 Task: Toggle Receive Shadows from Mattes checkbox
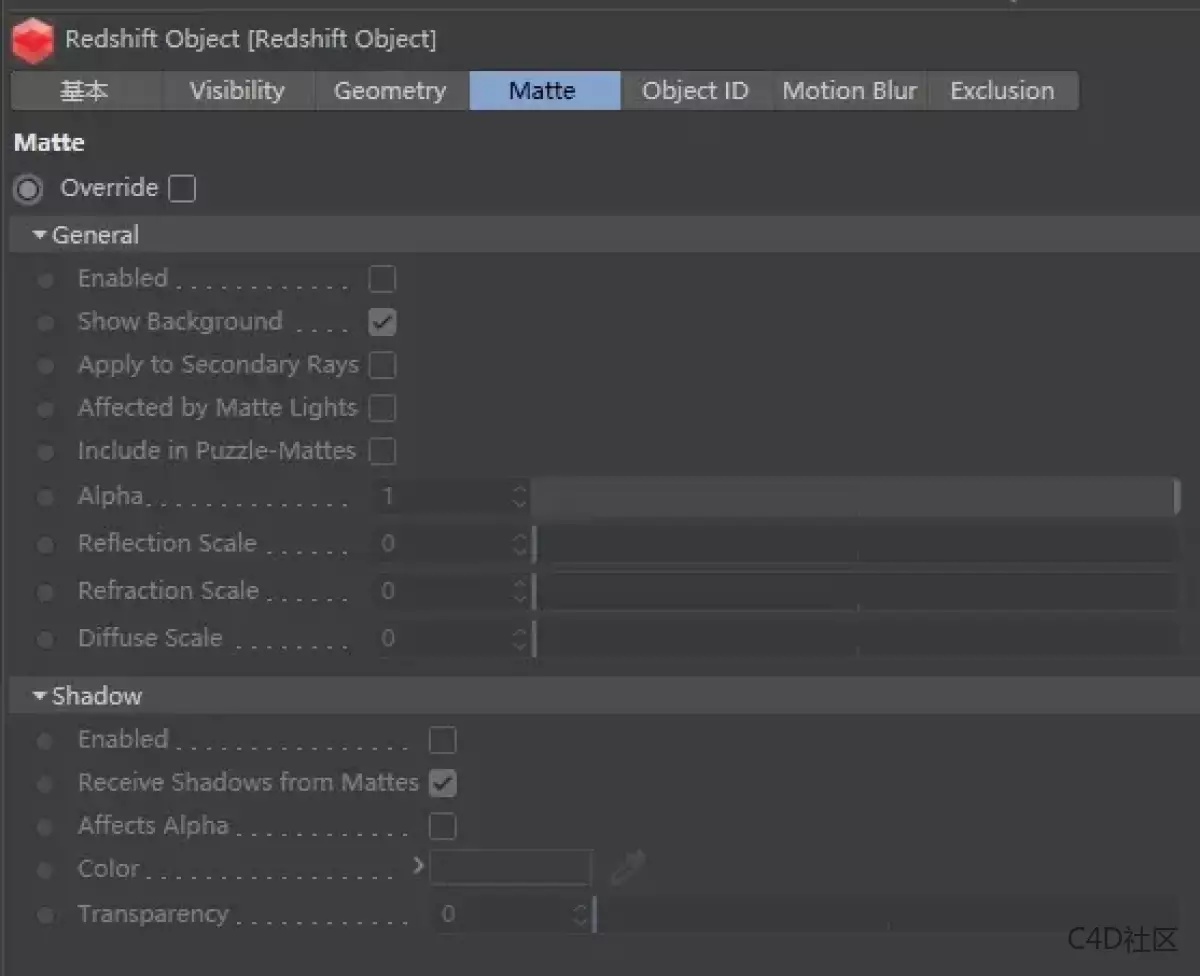click(442, 783)
